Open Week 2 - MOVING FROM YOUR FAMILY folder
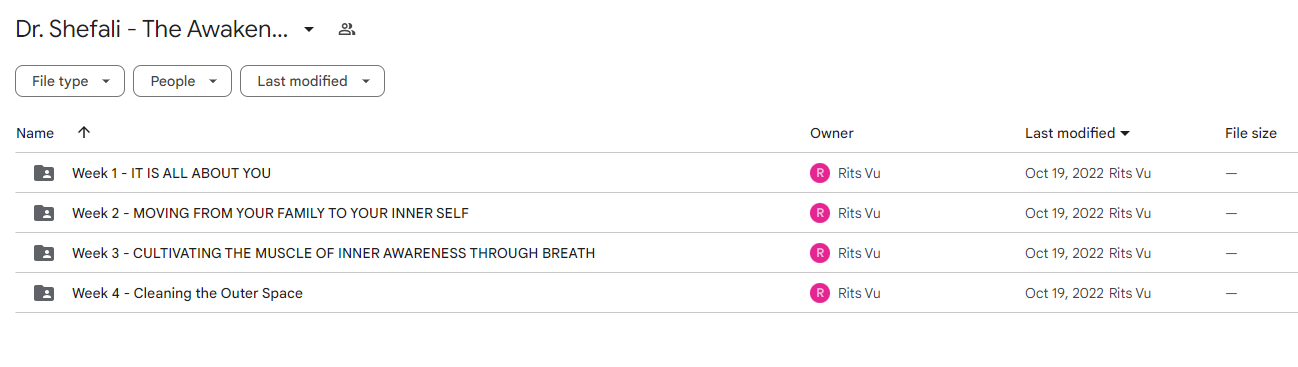1298x367 pixels. (270, 213)
